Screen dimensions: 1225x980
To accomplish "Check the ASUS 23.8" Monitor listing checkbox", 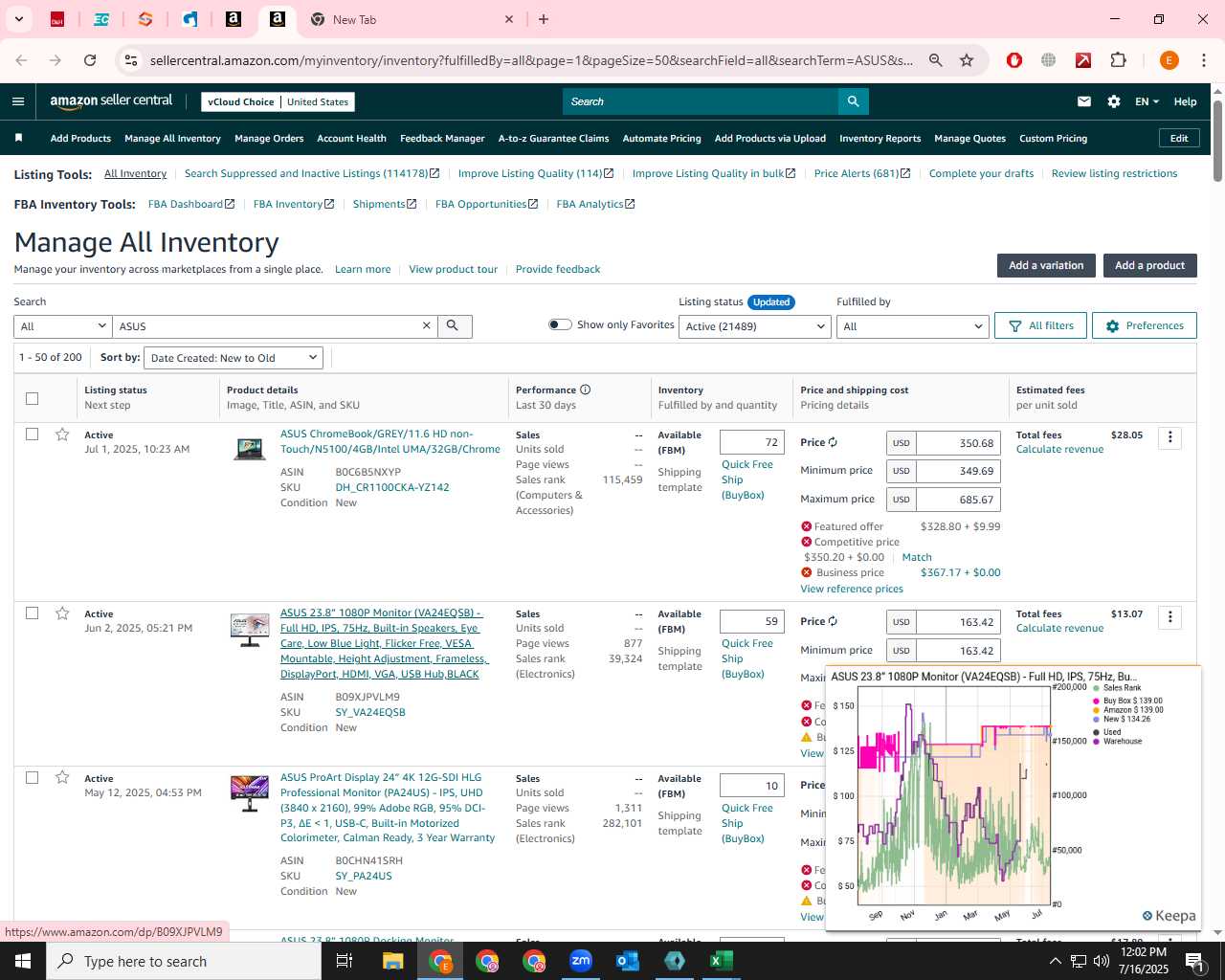I will click(x=33, y=613).
